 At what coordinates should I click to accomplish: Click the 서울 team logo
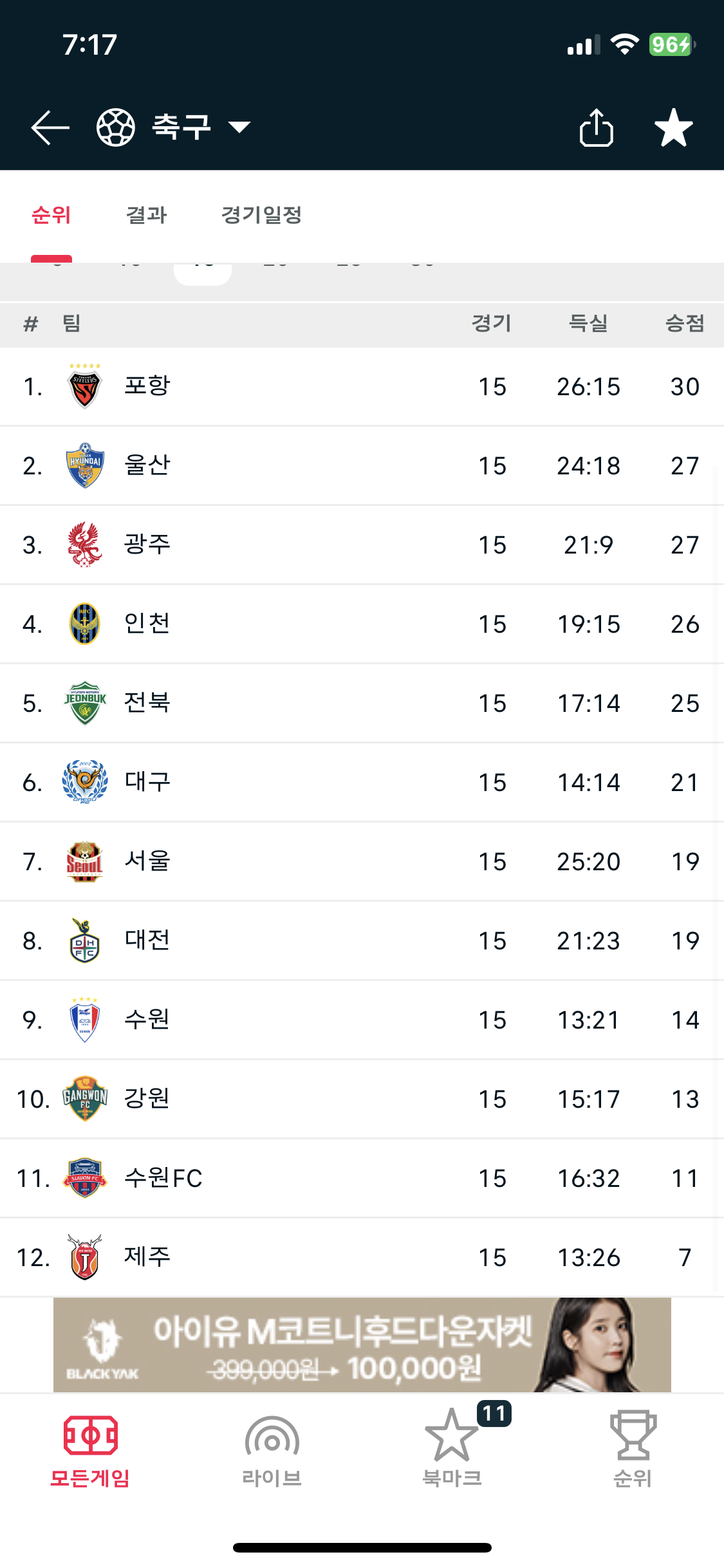(85, 861)
